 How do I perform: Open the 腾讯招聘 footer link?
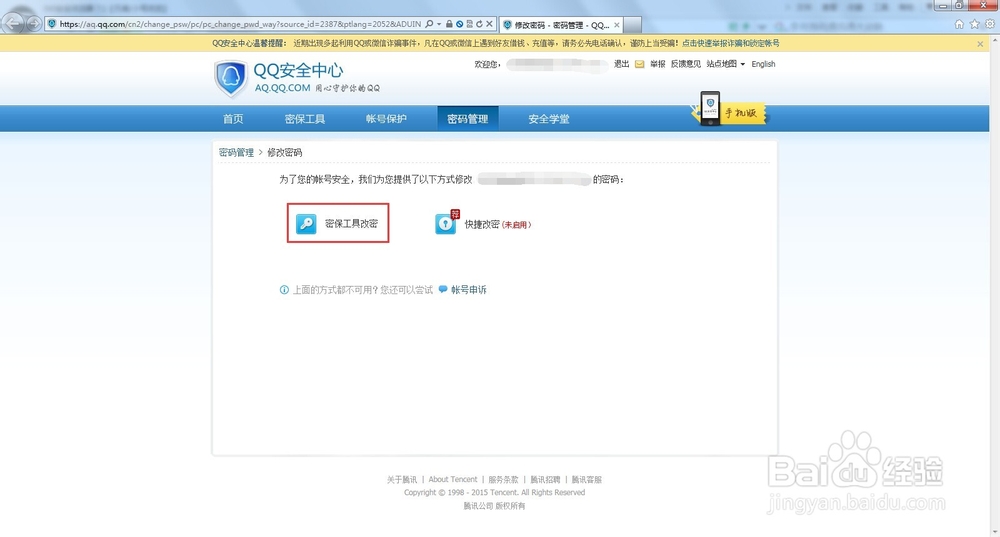tap(545, 480)
